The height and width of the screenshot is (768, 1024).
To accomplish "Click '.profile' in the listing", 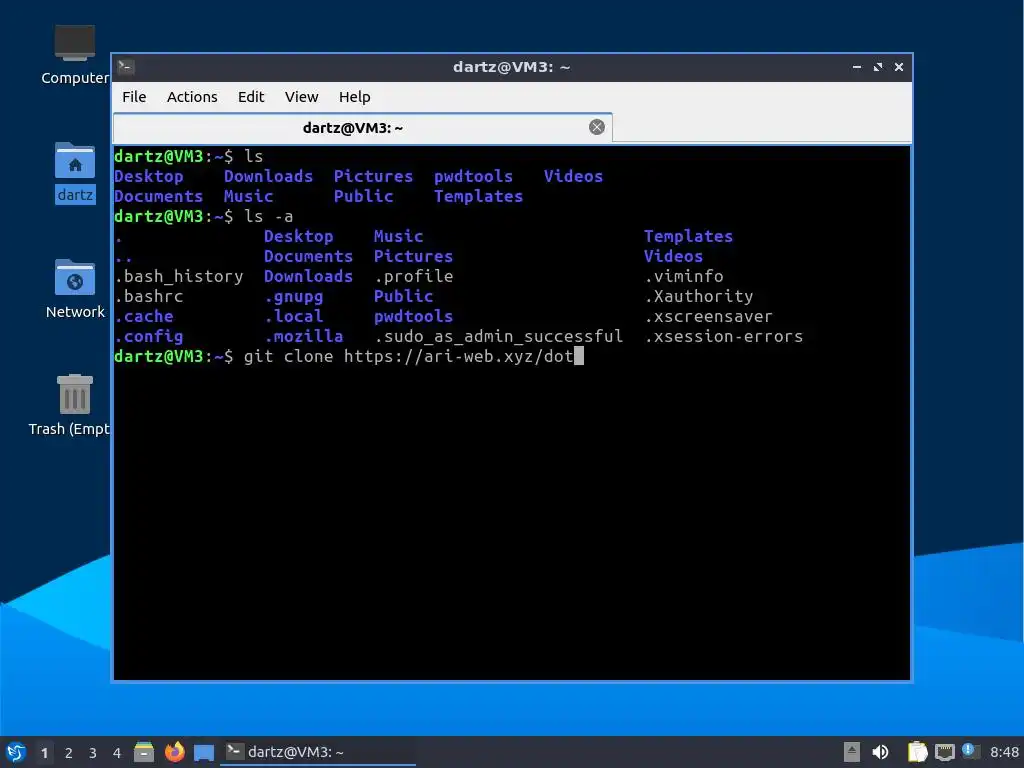I will tap(413, 276).
